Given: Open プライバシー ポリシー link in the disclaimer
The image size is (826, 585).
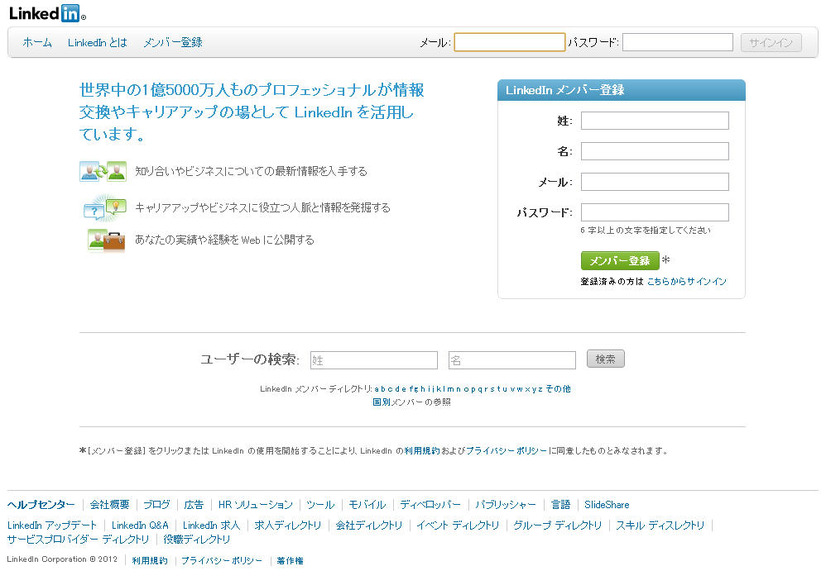Looking at the screenshot, I should 507,451.
